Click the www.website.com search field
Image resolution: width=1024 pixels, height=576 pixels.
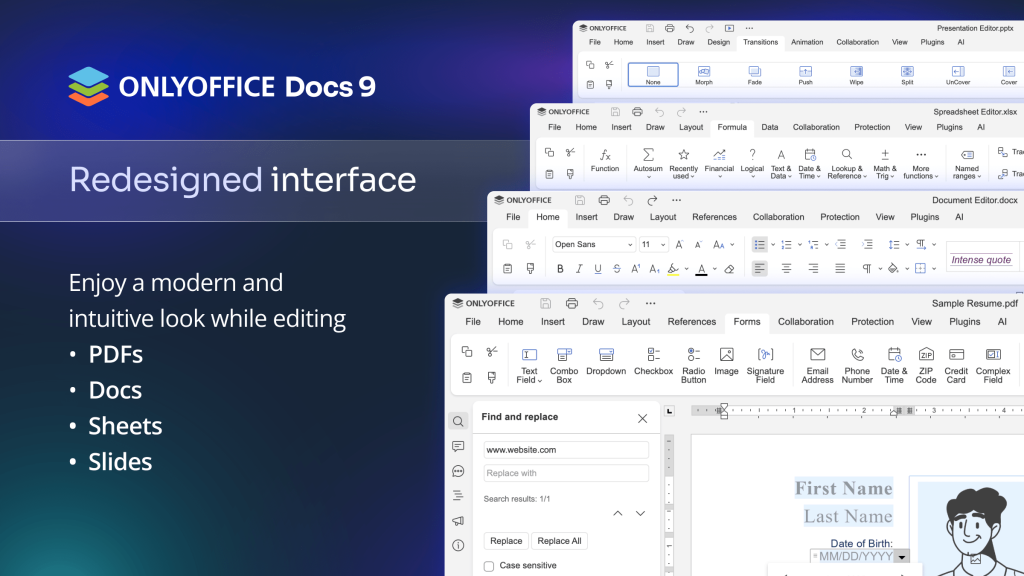[x=565, y=449]
